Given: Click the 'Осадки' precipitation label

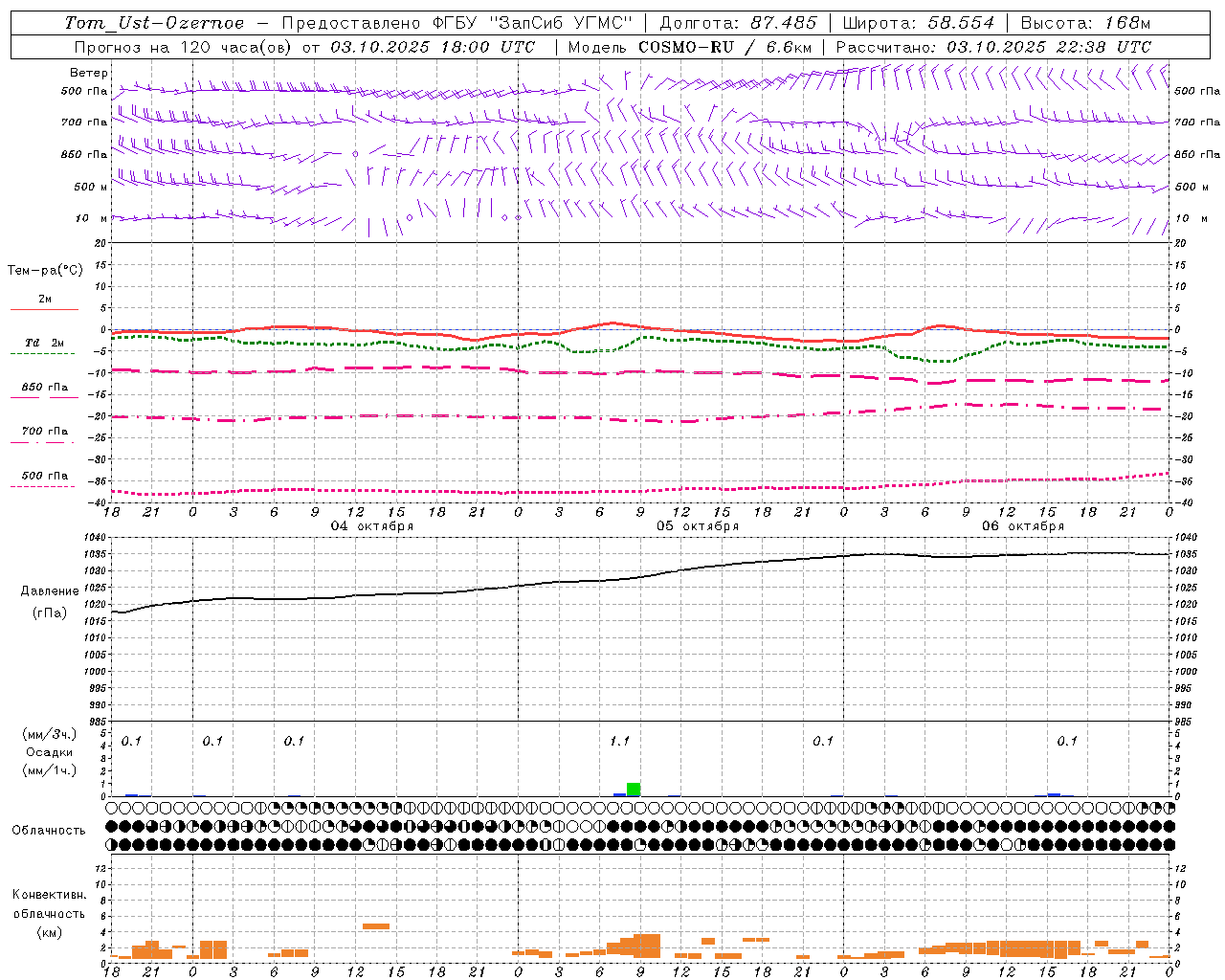Looking at the screenshot, I should [x=50, y=752].
